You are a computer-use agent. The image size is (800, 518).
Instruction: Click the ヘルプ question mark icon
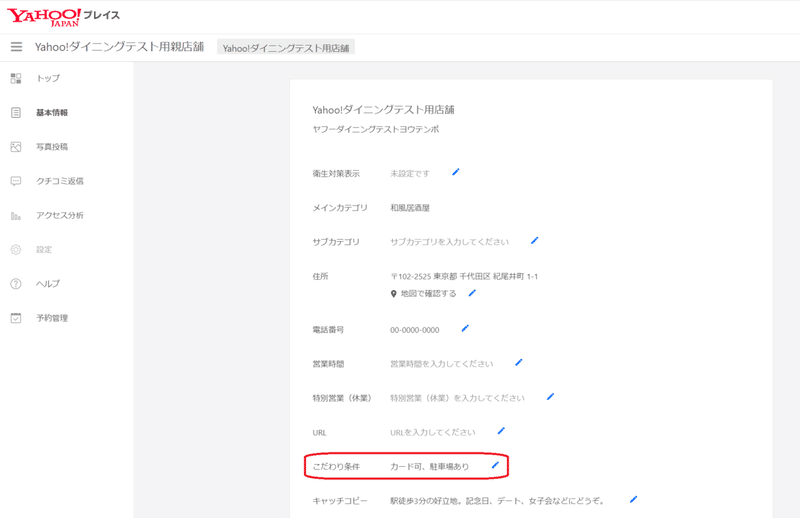tap(16, 284)
